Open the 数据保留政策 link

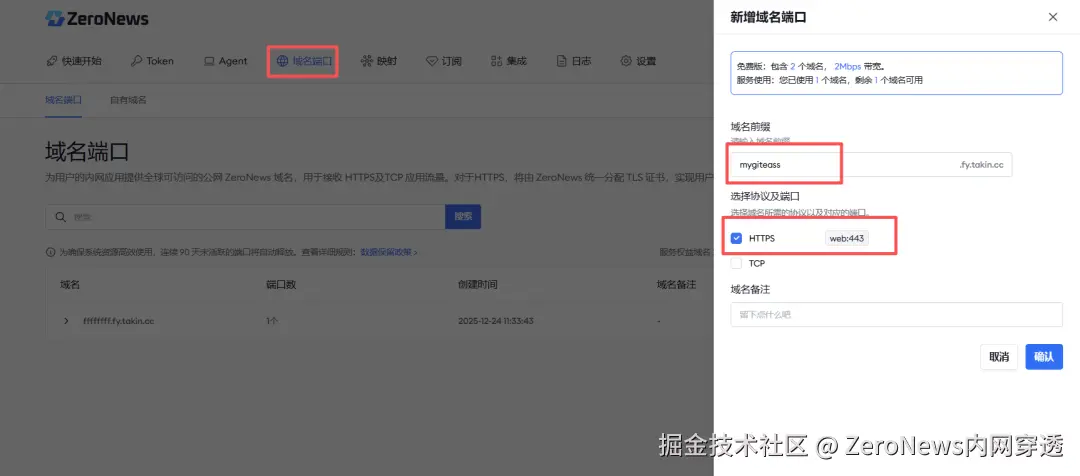point(389,252)
